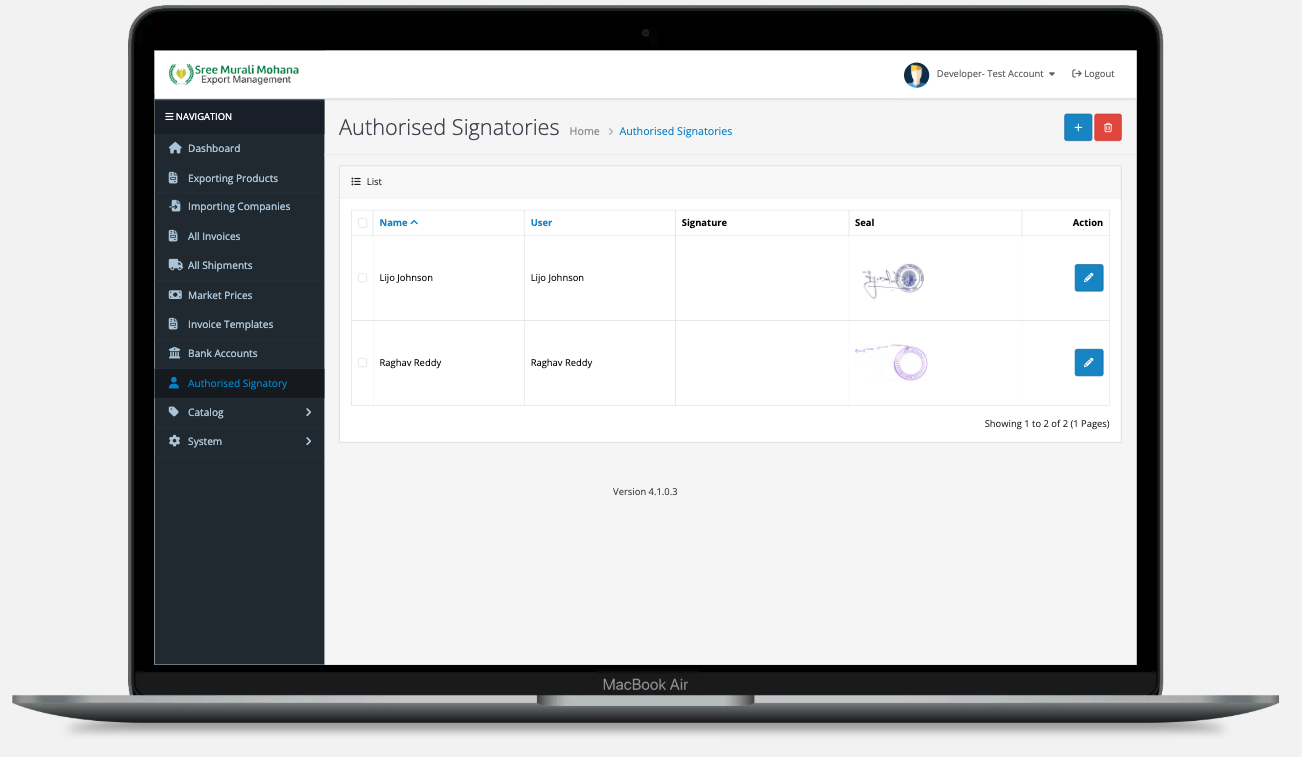Click the Sree Murali Mohana logo
Image resolution: width=1302 pixels, height=757 pixels.
[x=234, y=74]
